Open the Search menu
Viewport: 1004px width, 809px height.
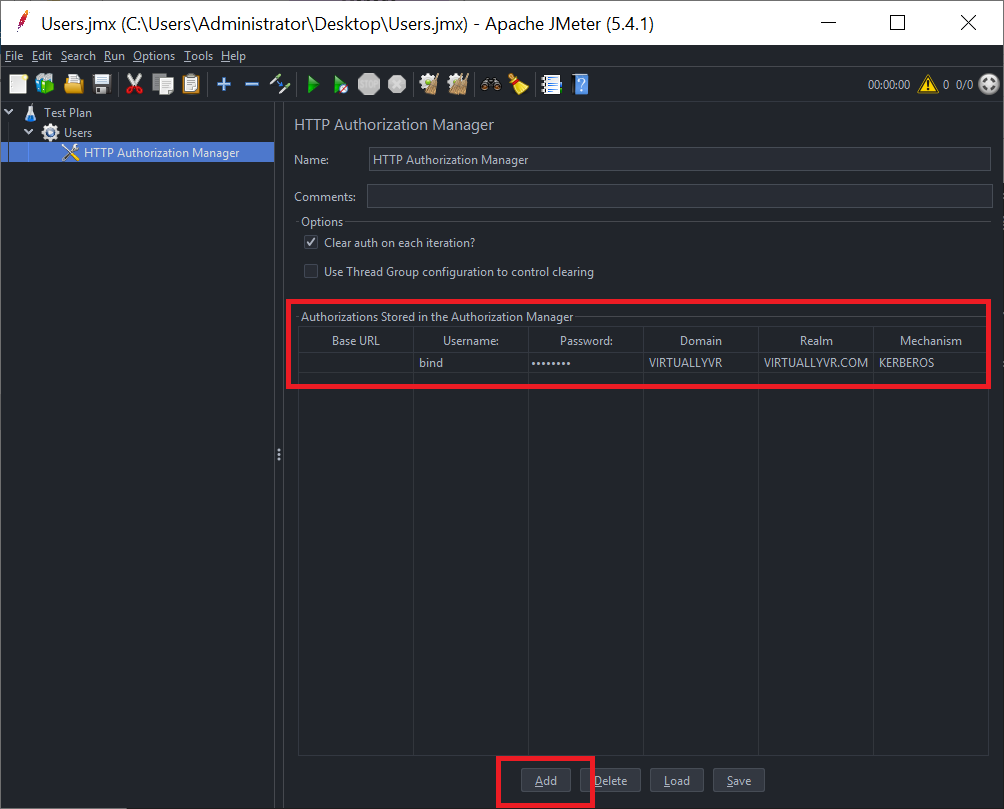(78, 56)
